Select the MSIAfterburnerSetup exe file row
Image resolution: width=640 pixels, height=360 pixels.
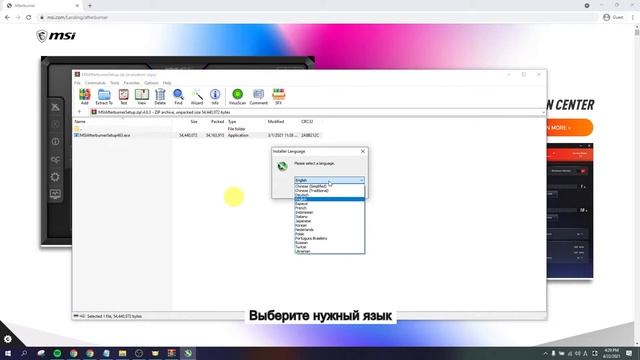(197, 135)
